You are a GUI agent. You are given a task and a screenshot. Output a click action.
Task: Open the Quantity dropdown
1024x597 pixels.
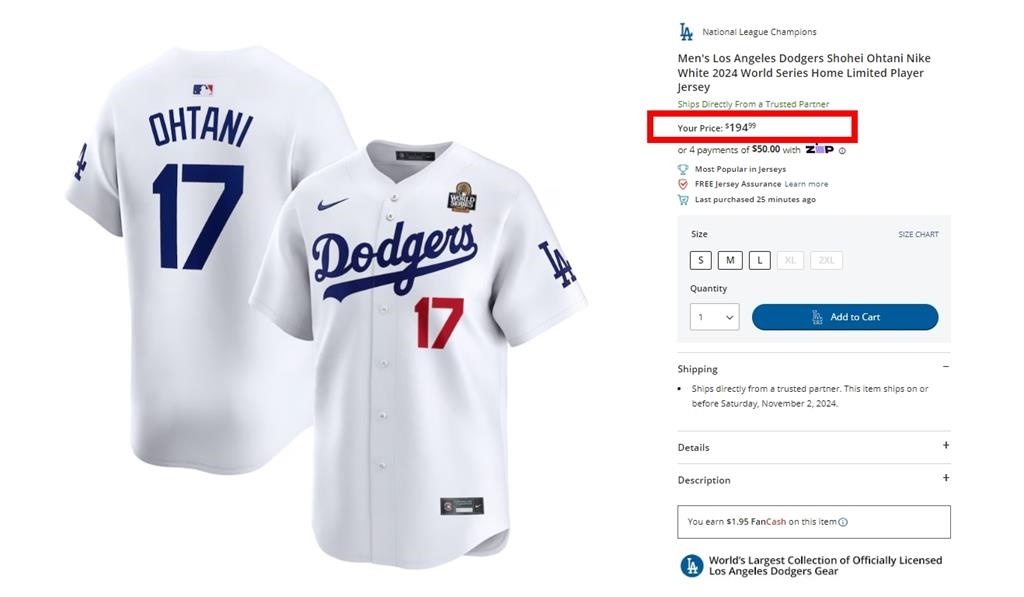point(714,317)
